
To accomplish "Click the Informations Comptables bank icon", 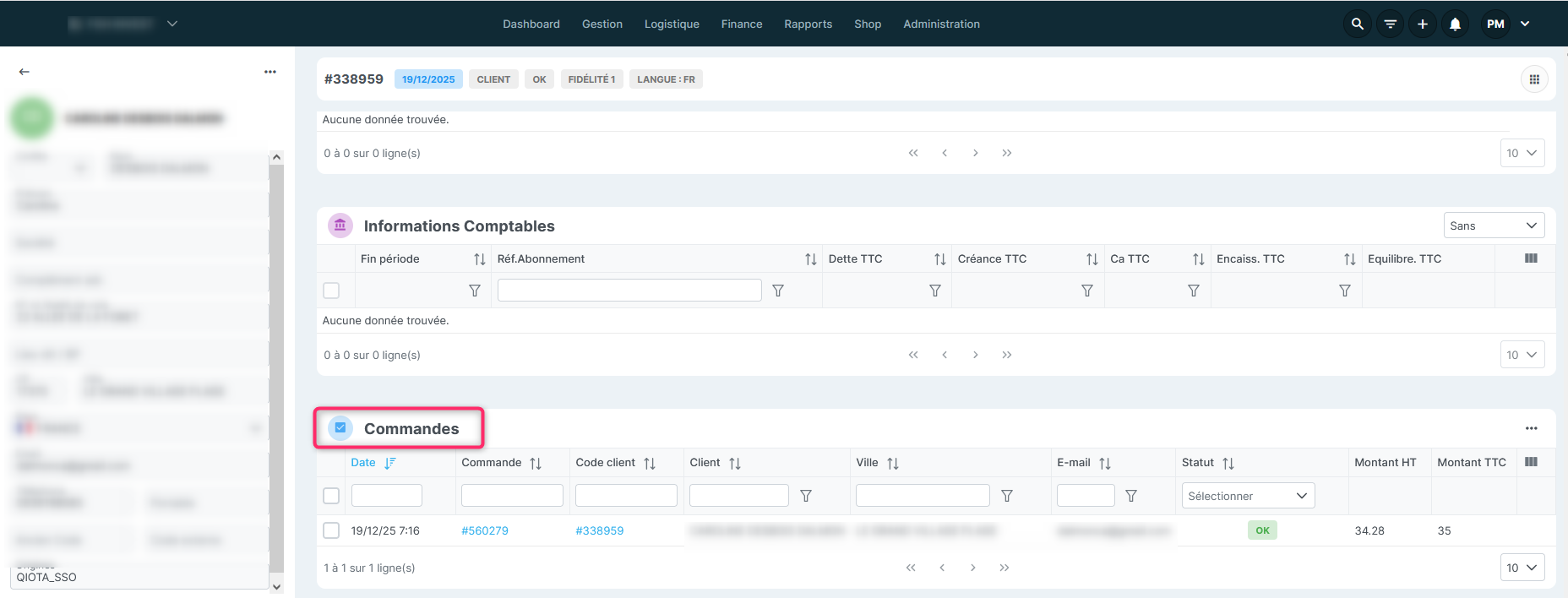I will click(x=340, y=226).
